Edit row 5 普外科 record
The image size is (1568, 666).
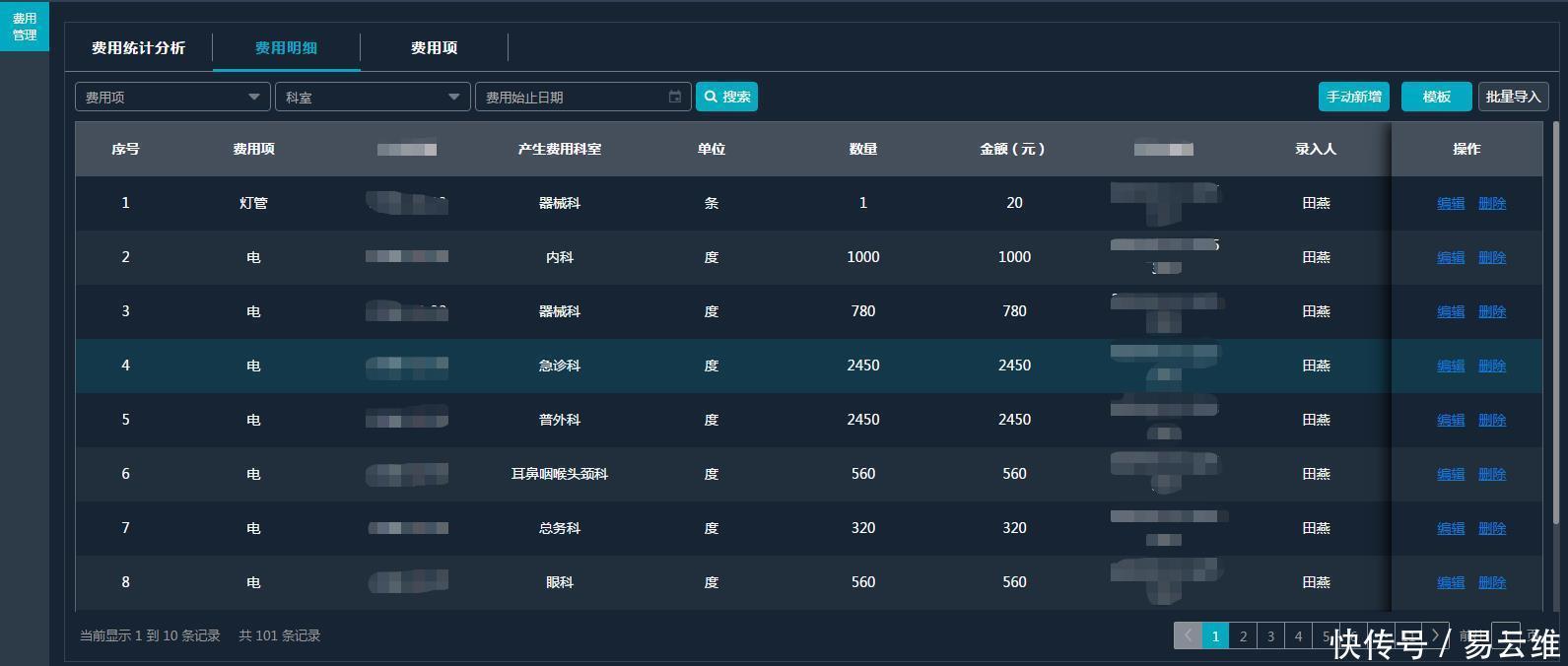[1451, 420]
